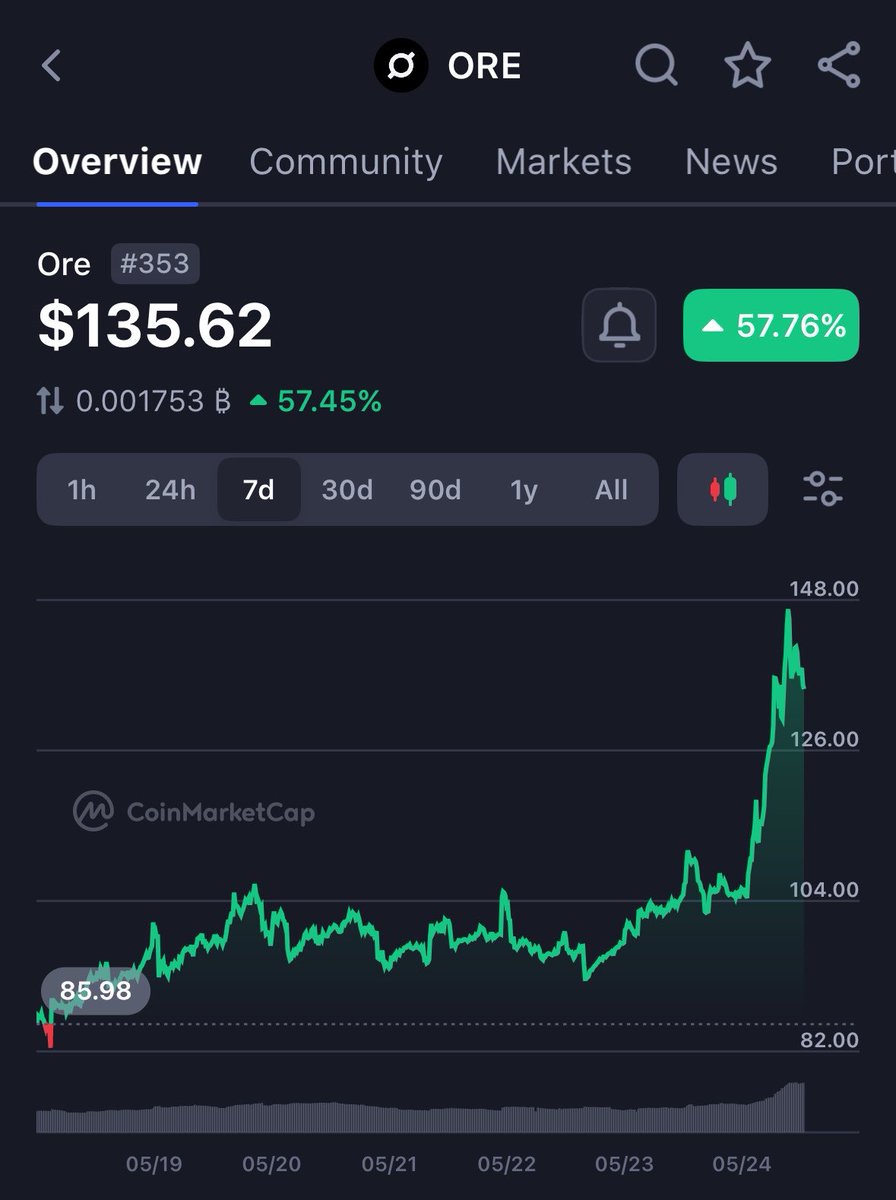Viewport: 896px width, 1200px height.
Task: Tap the 104.00 axis label
Action: tap(824, 890)
